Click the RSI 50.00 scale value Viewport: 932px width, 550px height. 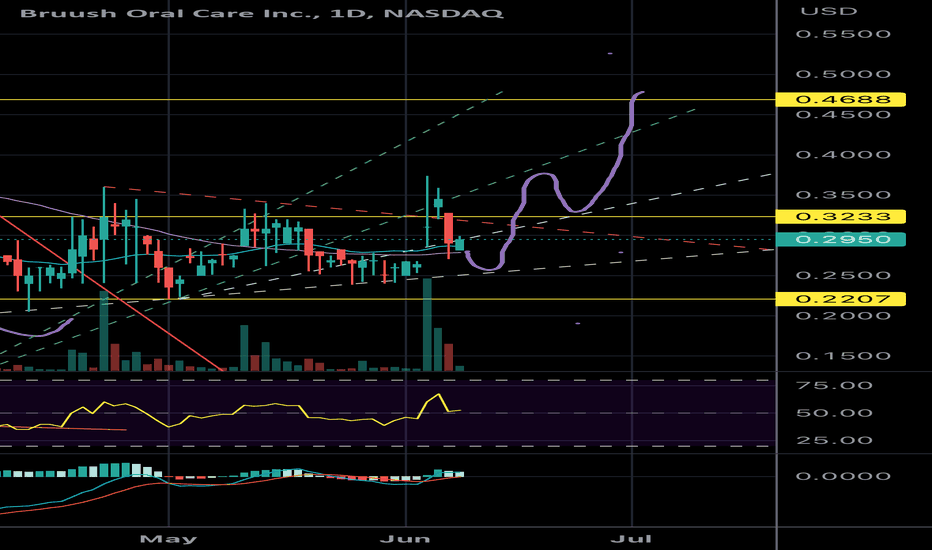(835, 413)
